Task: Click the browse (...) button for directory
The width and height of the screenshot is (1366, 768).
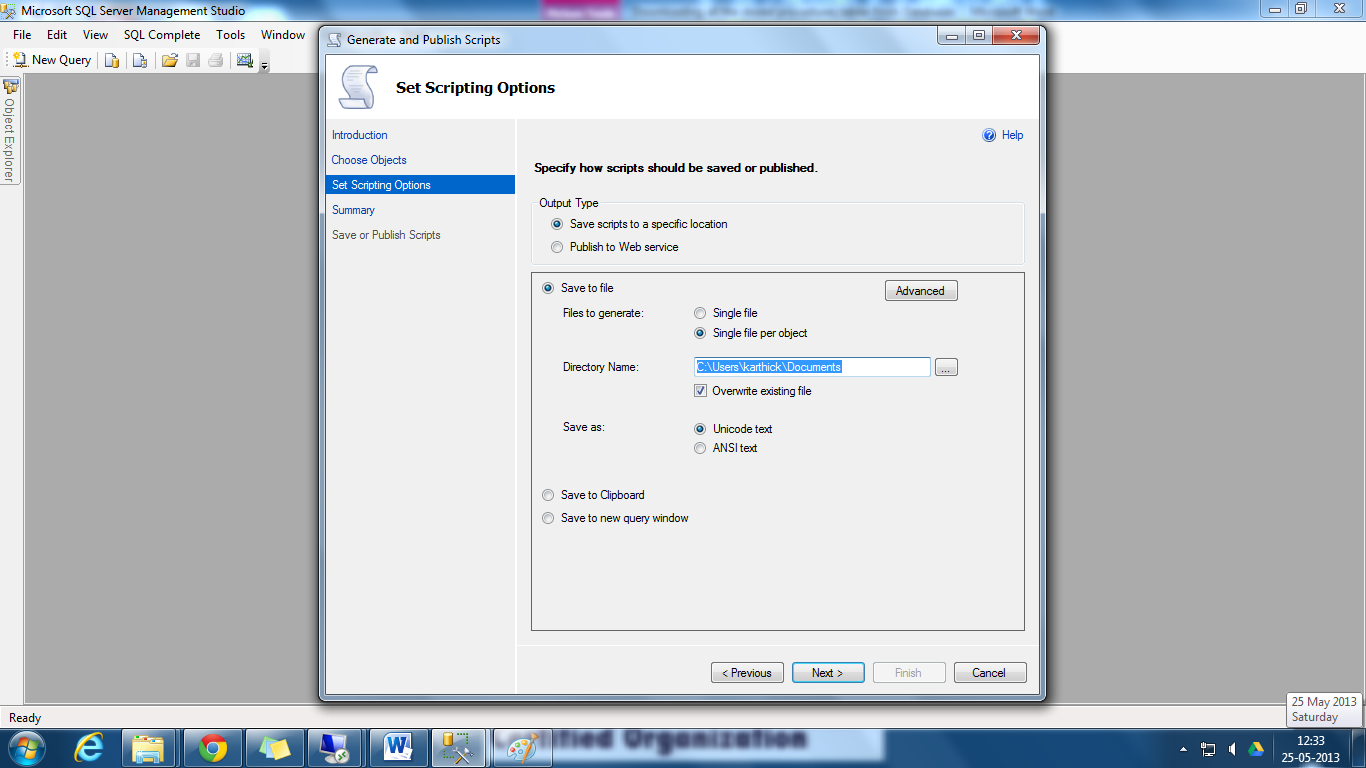Action: click(946, 367)
